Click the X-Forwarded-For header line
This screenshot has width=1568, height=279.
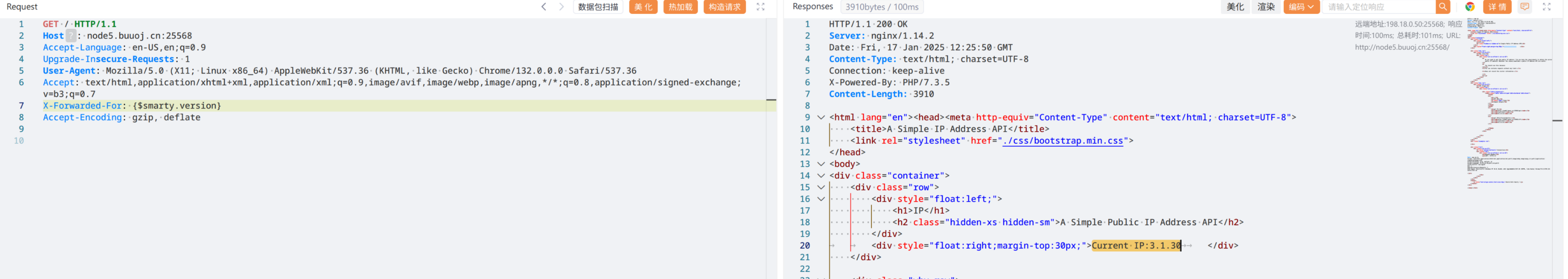pos(132,106)
